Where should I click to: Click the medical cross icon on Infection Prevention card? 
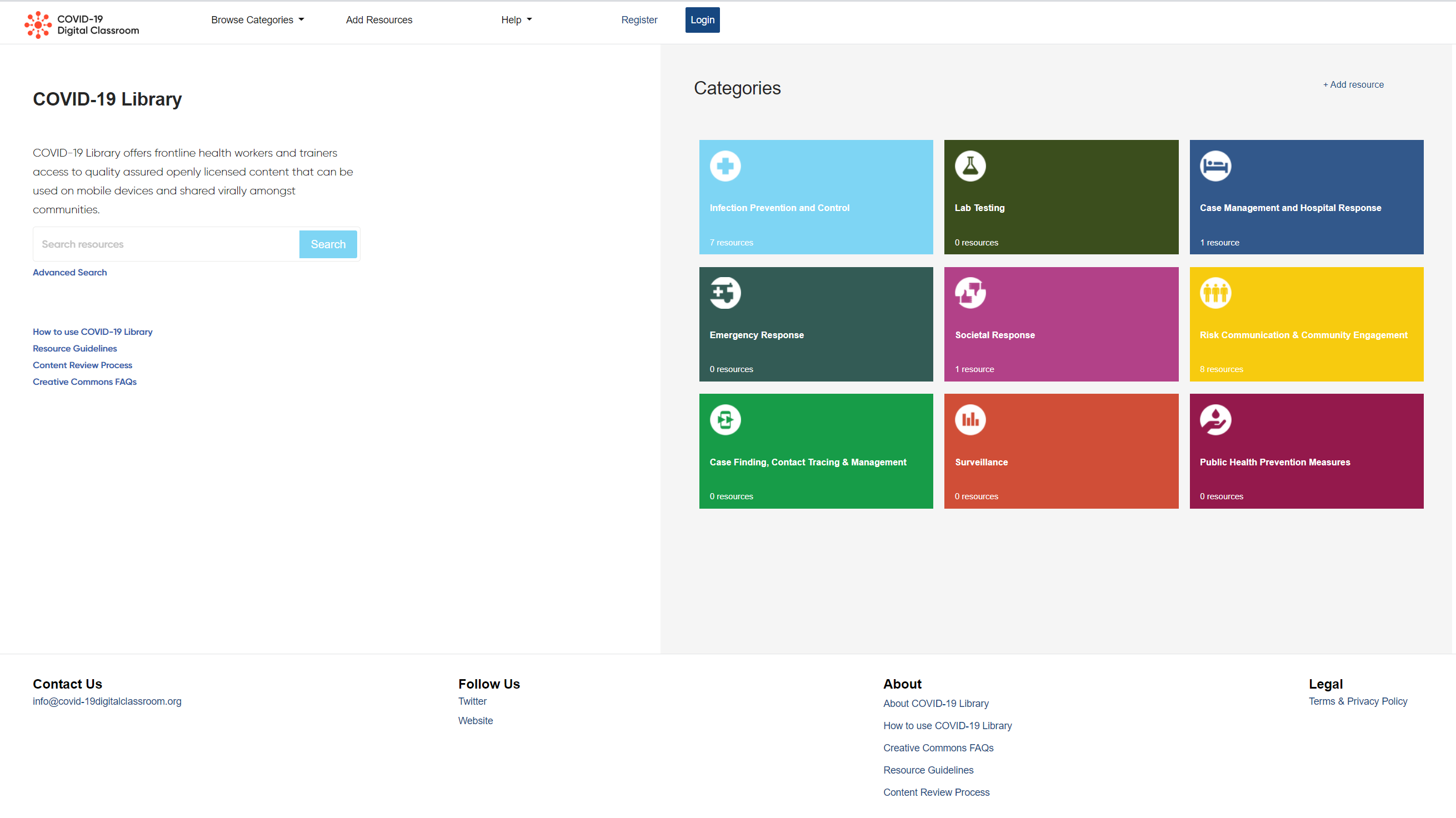[x=725, y=166]
